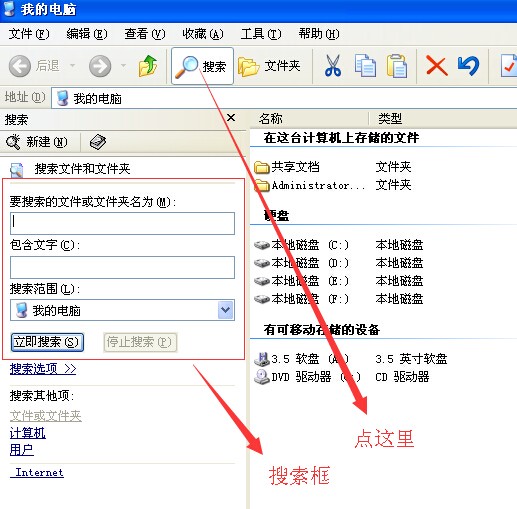Image resolution: width=517 pixels, height=509 pixels.
Task: Open the 后退 history dropdown arrow
Action: (72, 66)
